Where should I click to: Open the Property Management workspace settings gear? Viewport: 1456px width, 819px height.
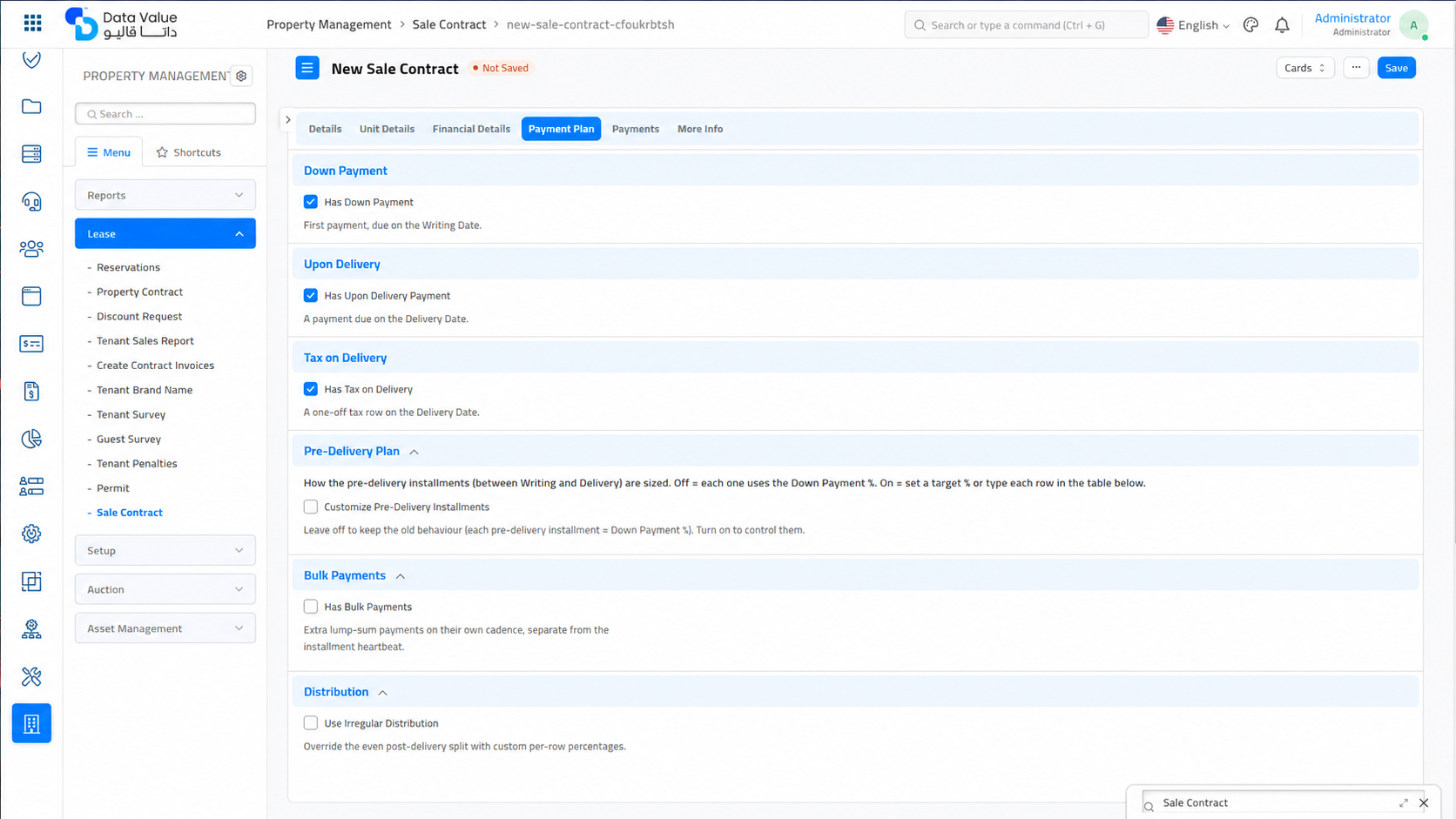click(241, 76)
